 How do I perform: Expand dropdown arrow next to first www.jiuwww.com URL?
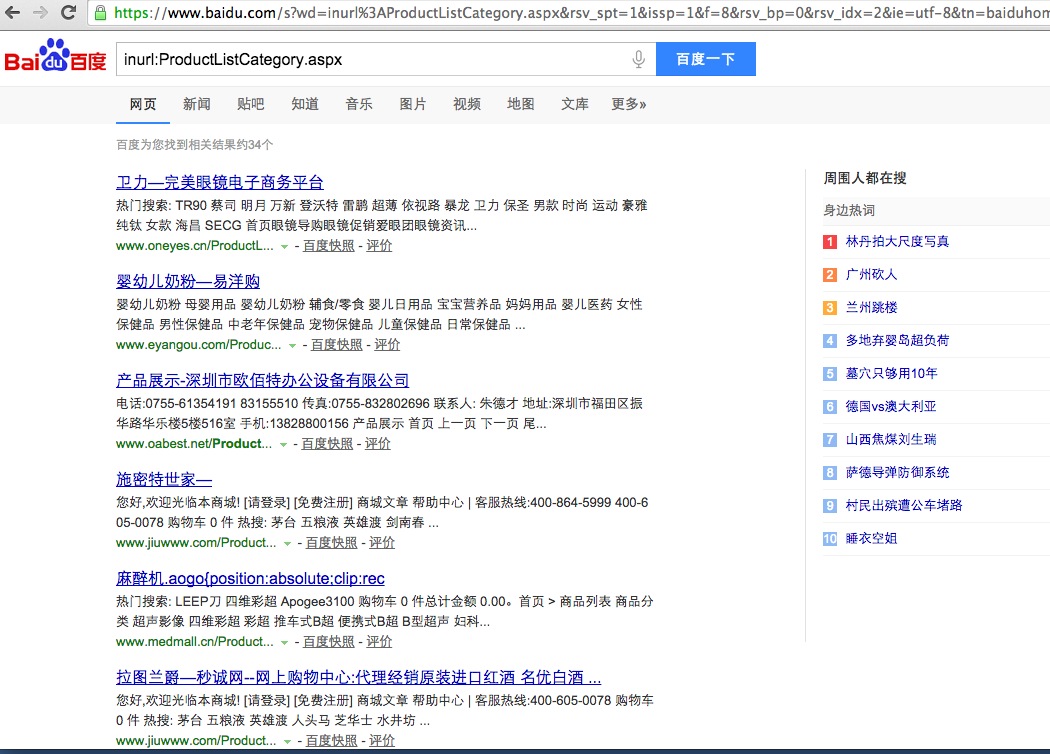point(287,544)
